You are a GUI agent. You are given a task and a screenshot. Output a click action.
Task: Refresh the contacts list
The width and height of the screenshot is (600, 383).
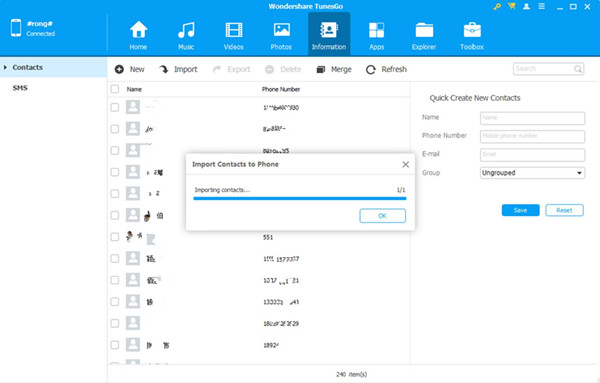click(x=386, y=69)
